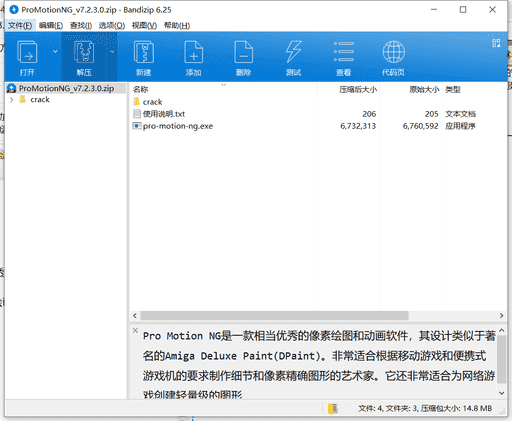Click original size 6,760,592 cell
Viewport: 512px width, 421px height.
[x=420, y=126]
